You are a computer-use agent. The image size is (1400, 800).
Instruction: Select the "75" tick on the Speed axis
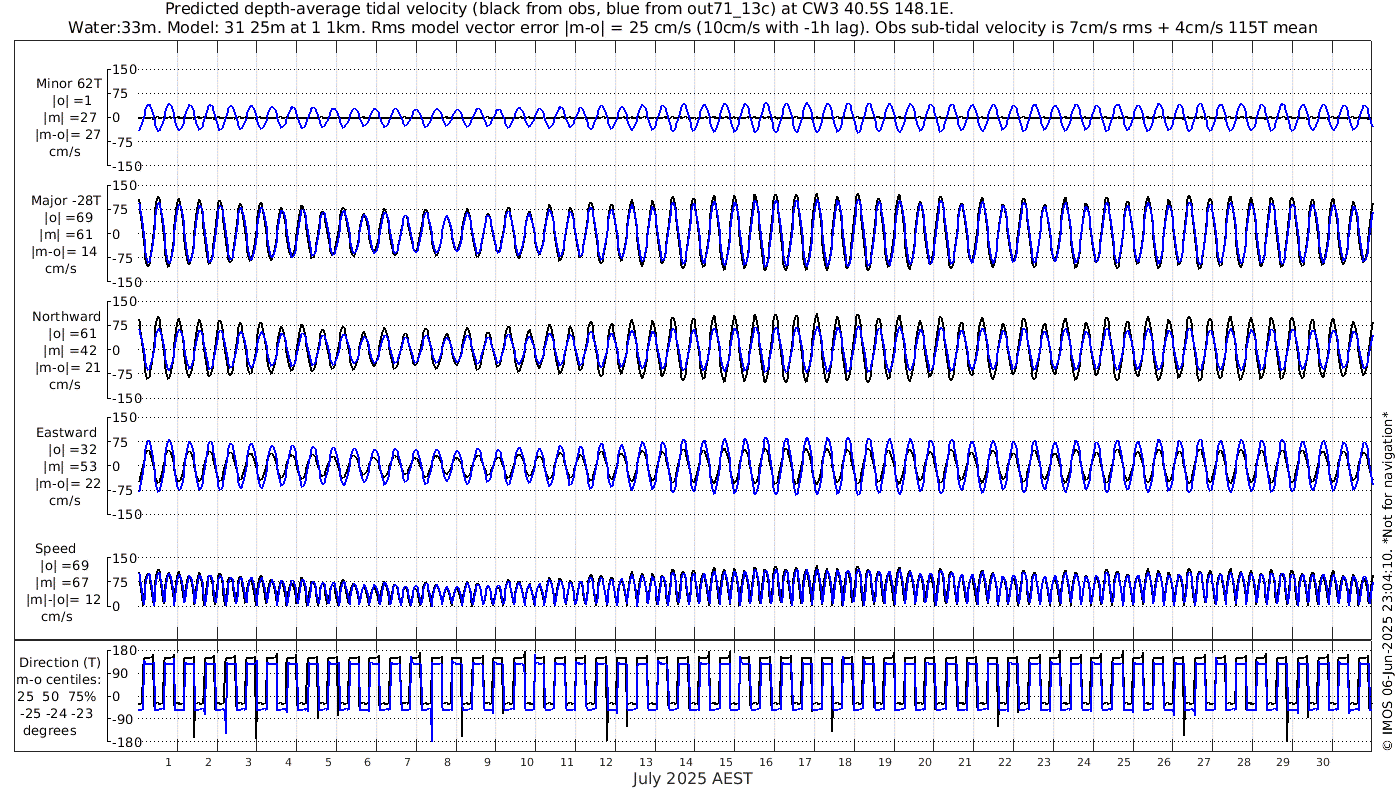[128, 583]
